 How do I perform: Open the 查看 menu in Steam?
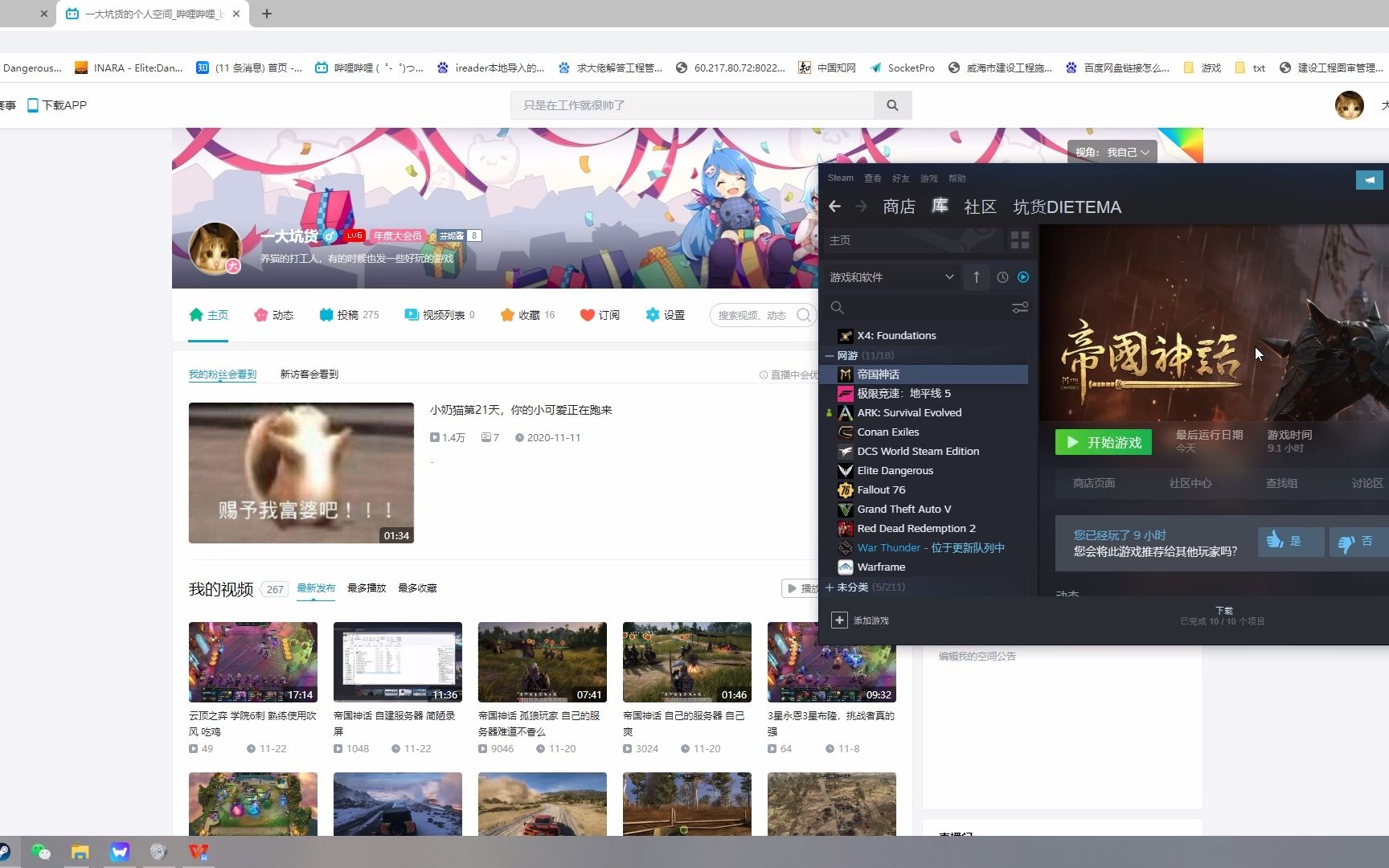point(872,178)
